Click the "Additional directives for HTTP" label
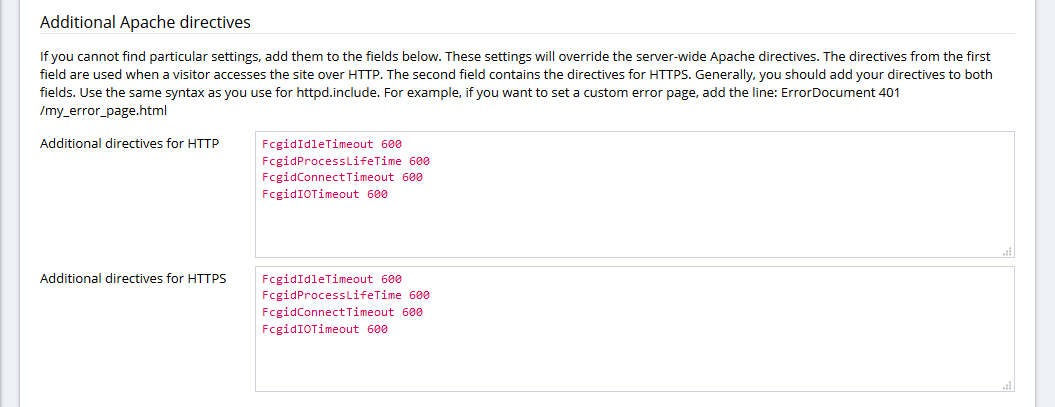The height and width of the screenshot is (407, 1055). click(129, 143)
